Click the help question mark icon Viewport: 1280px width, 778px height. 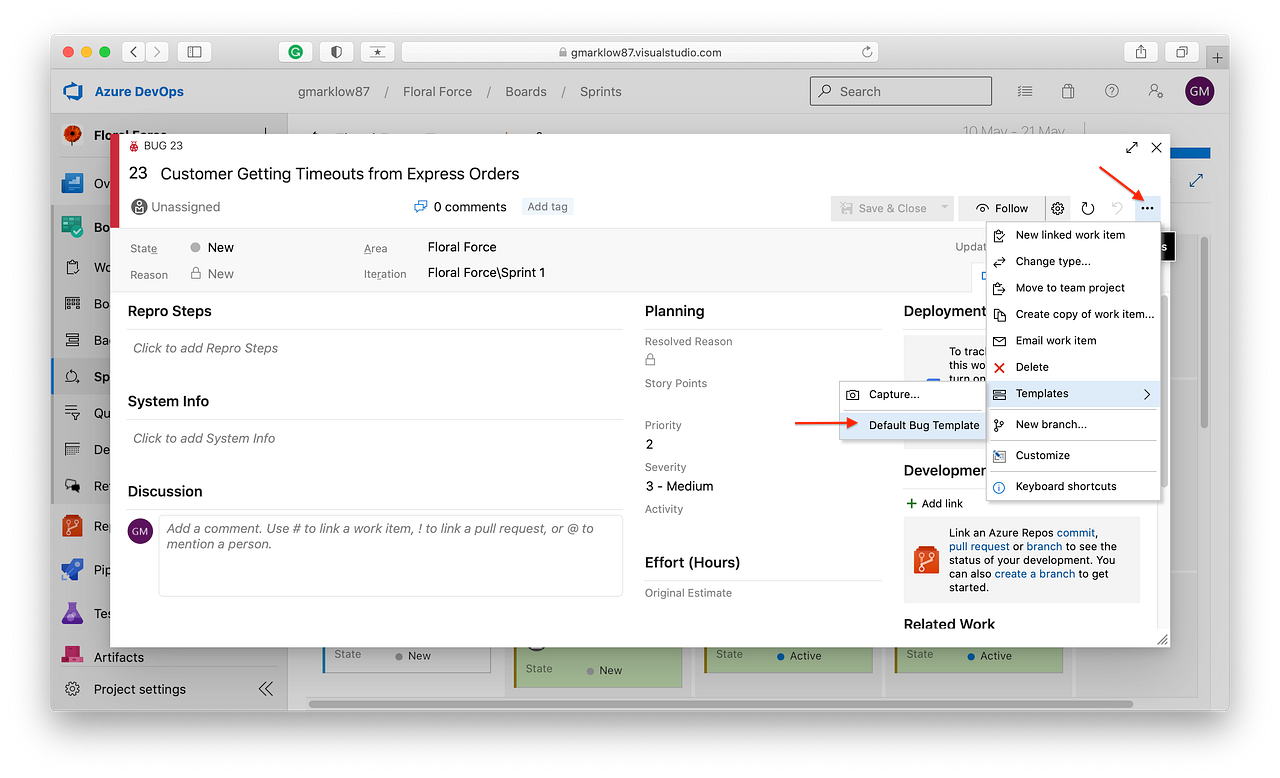pyautogui.click(x=1111, y=91)
